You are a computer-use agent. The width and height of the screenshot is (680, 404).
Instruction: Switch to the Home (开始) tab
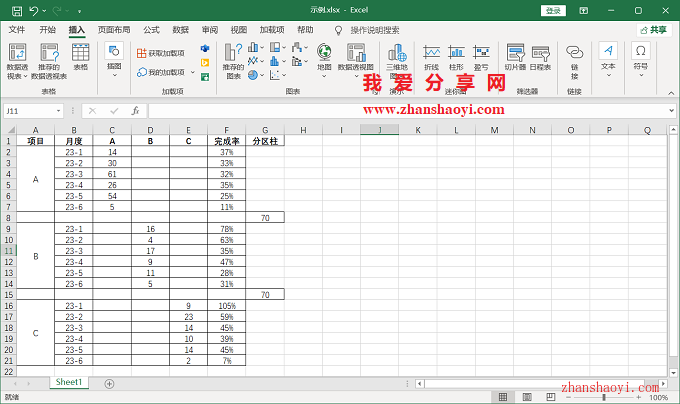point(47,30)
